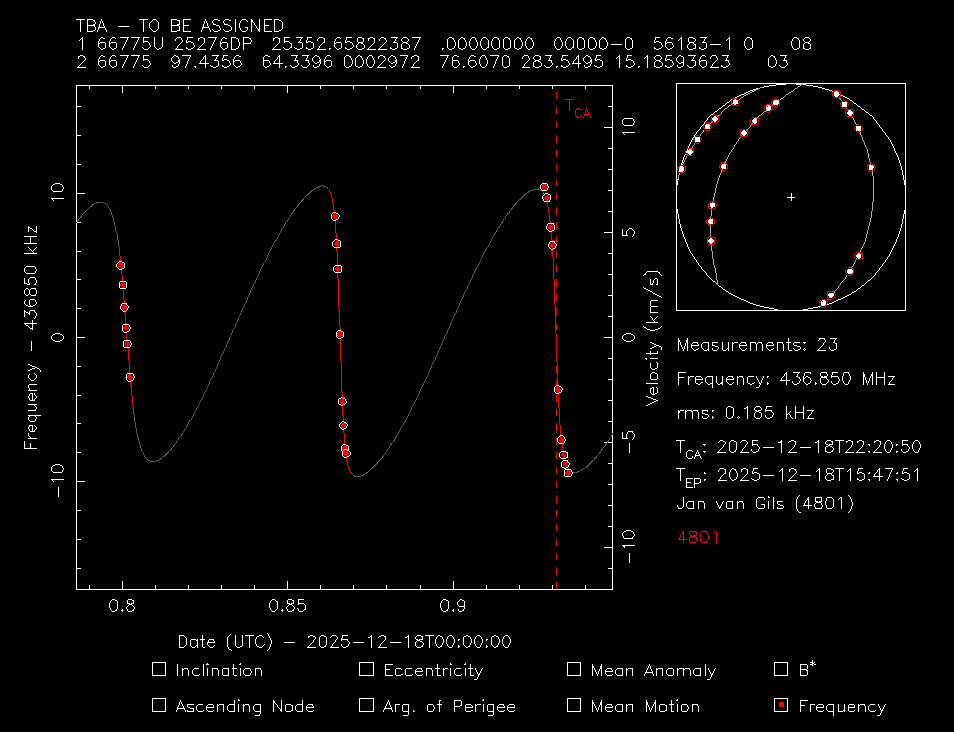Viewport: 954px width, 732px height.
Task: Uncheck the Frequency checkbox
Action: coord(782,705)
